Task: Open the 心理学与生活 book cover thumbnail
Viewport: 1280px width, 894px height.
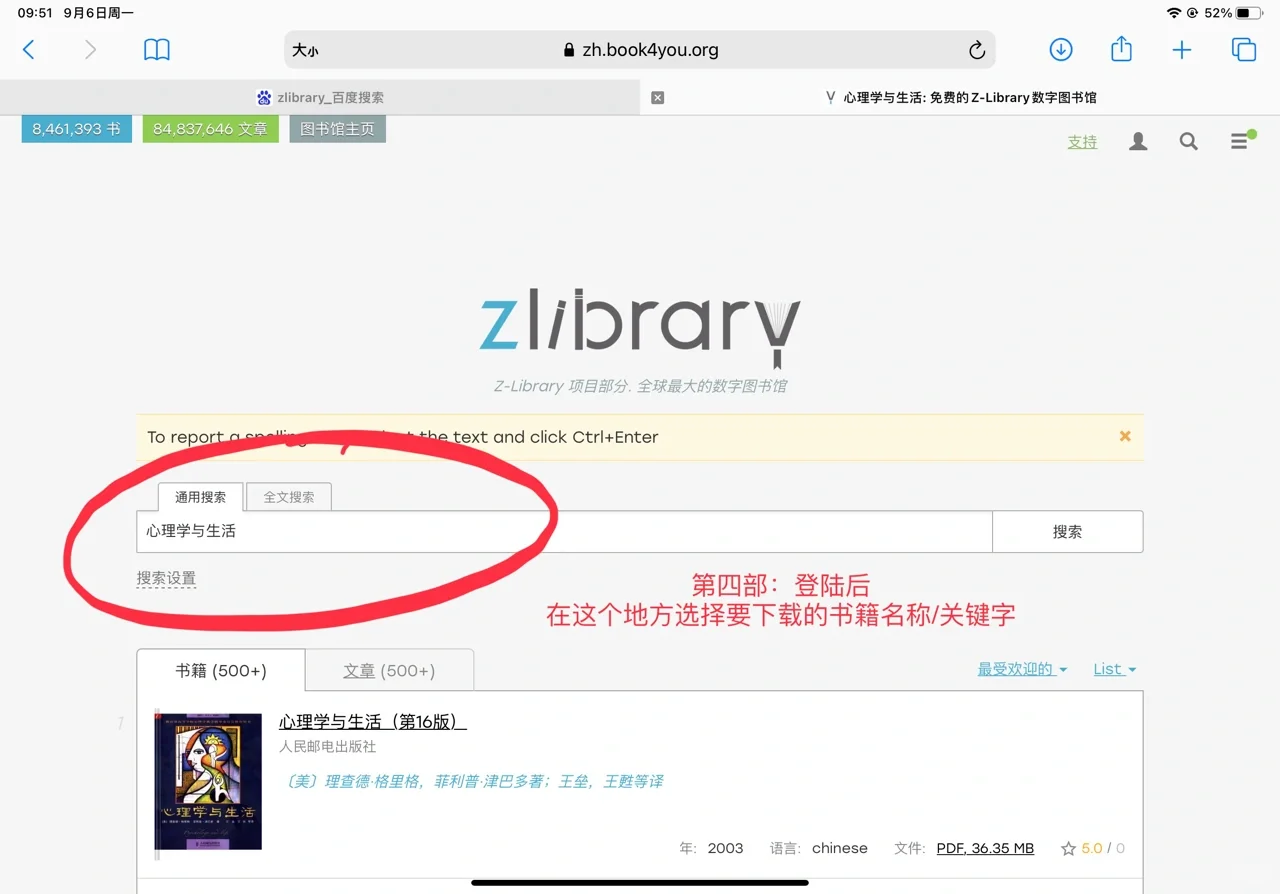Action: tap(209, 781)
